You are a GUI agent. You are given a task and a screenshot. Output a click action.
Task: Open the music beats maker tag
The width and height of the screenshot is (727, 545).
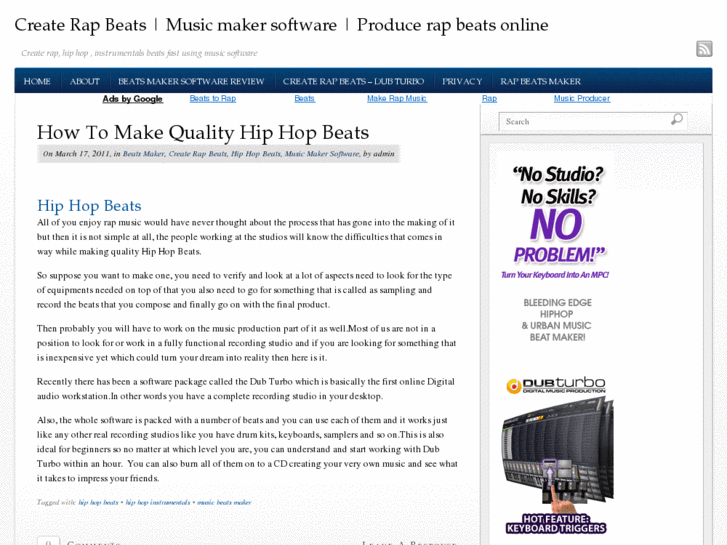(x=224, y=502)
